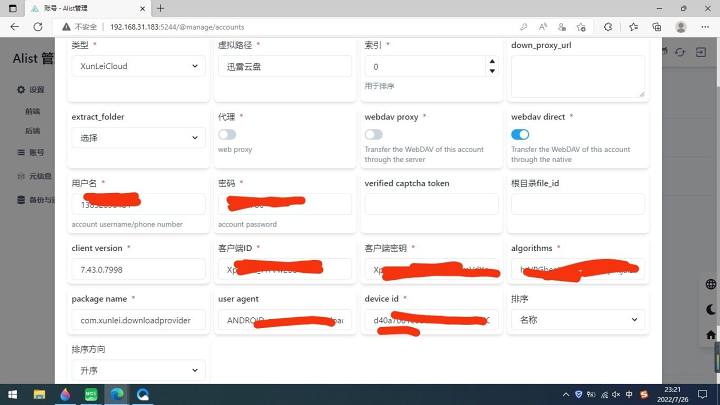Open 设置 in the Alist sidebar

click(x=31, y=90)
